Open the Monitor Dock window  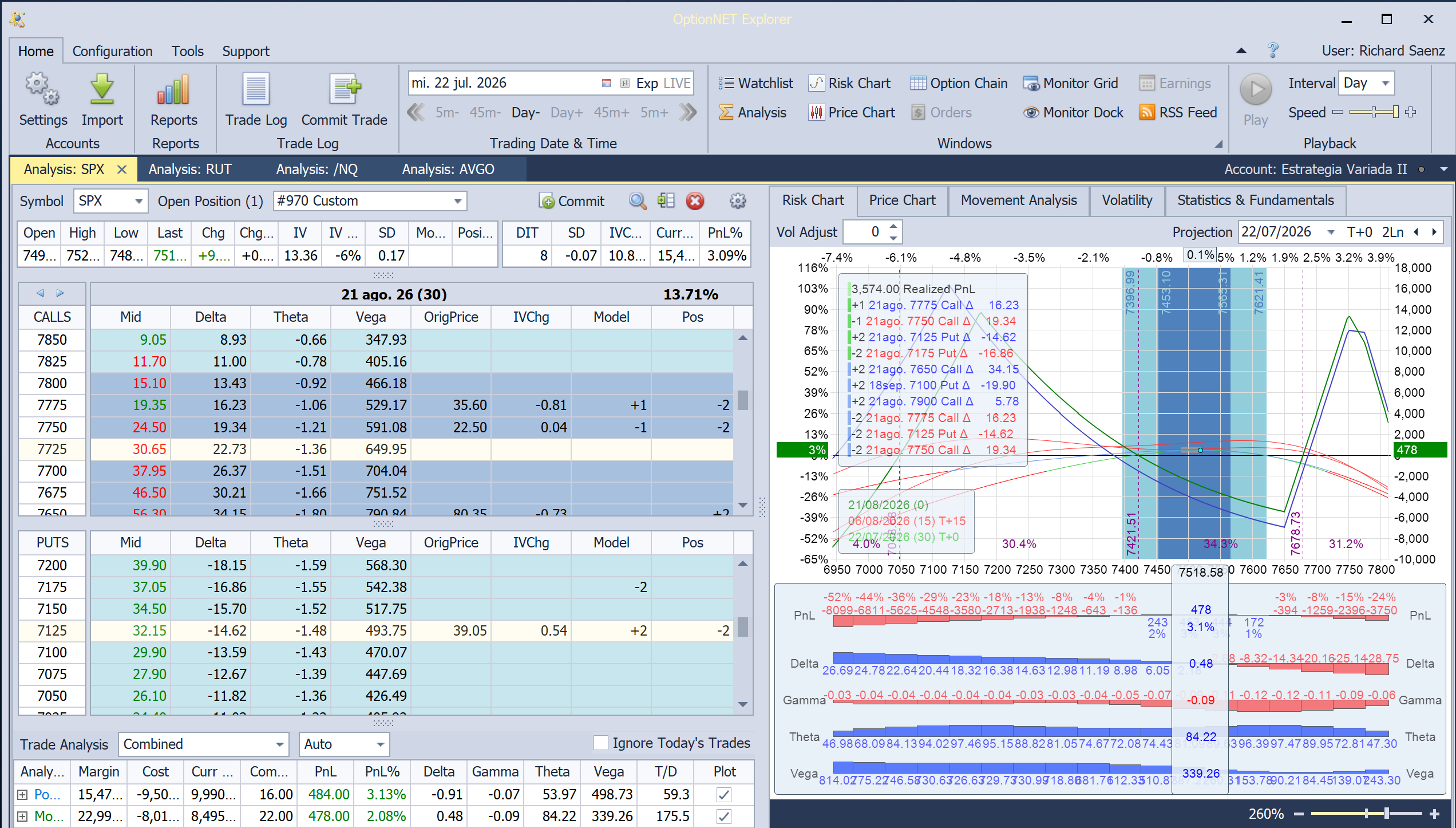1073,113
